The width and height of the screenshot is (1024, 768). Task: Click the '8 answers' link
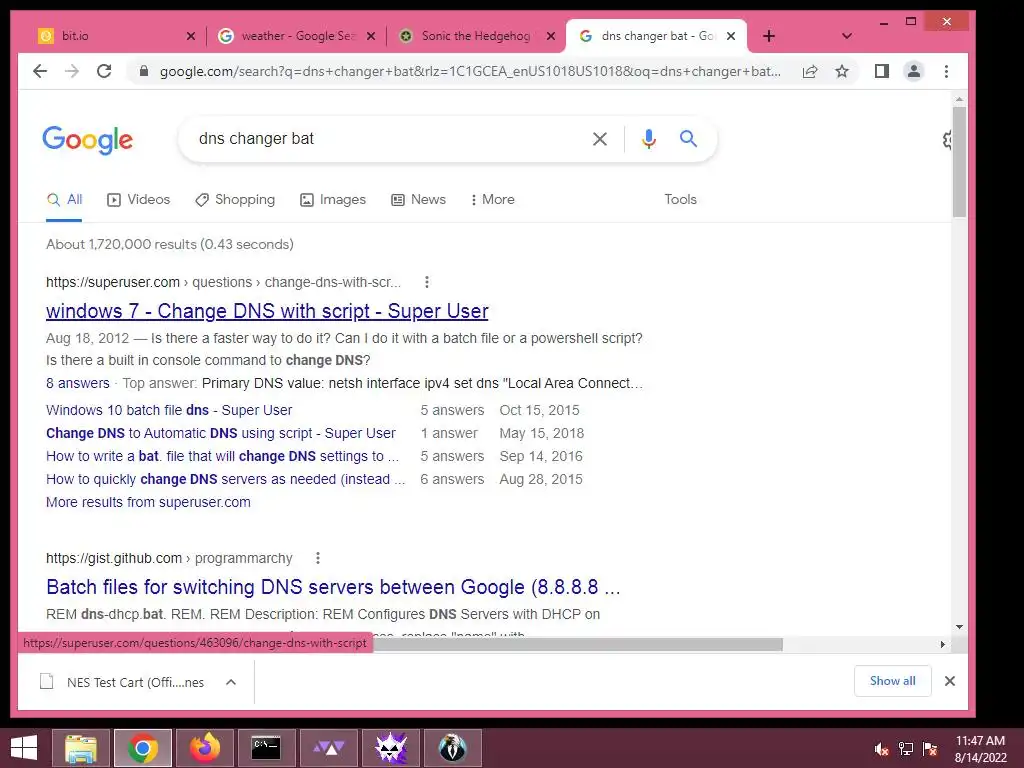(78, 383)
